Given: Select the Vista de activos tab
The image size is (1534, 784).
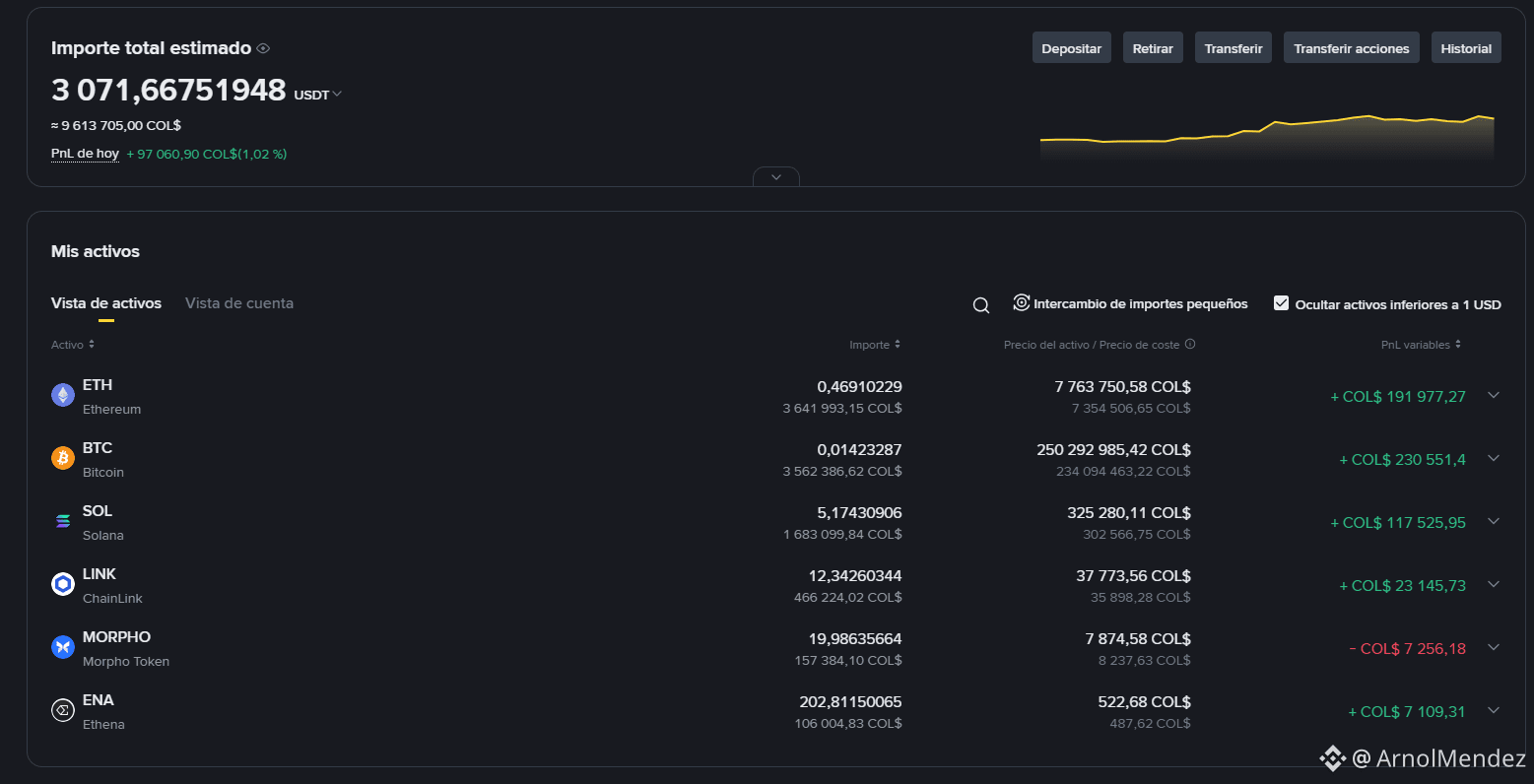Looking at the screenshot, I should 106,303.
